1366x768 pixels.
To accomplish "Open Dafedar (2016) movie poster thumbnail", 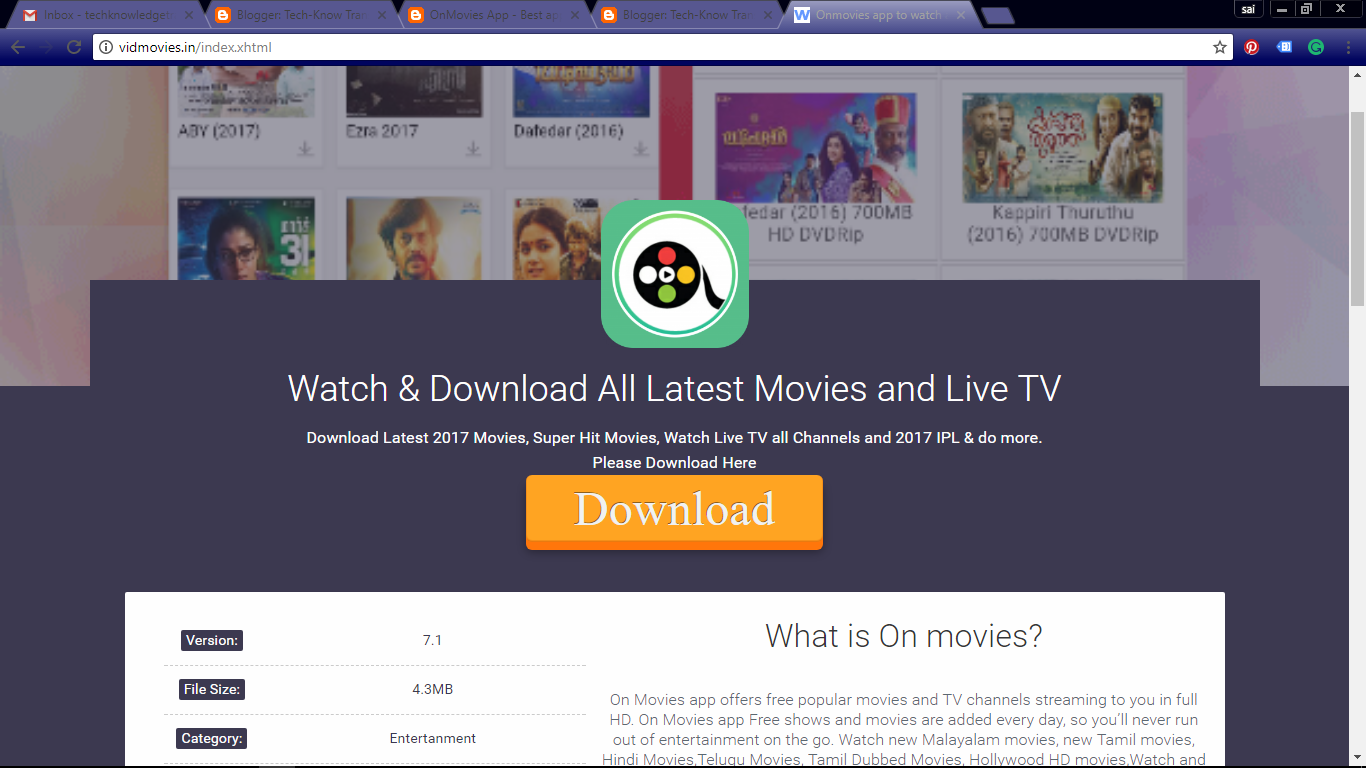I will 582,92.
